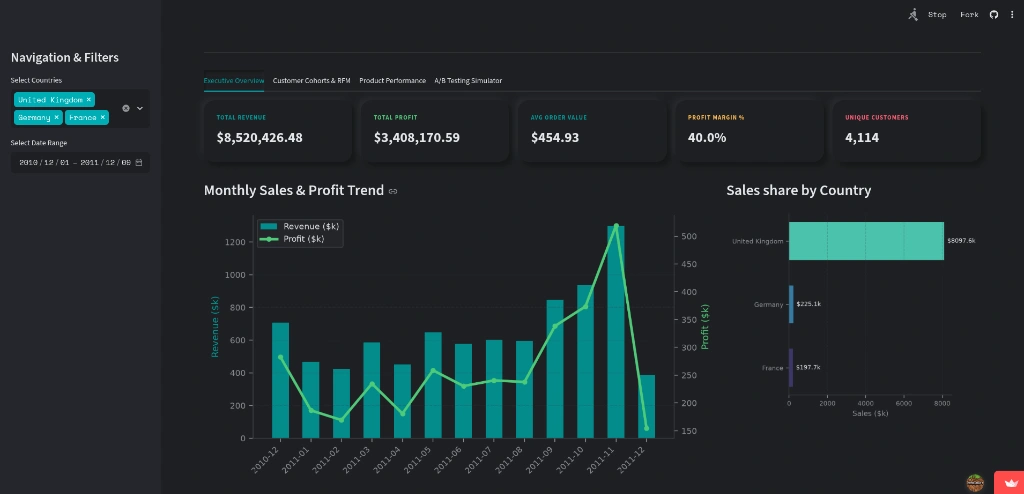Click the Revenue ($k) legend swatch
The image size is (1024, 494).
(269, 226)
